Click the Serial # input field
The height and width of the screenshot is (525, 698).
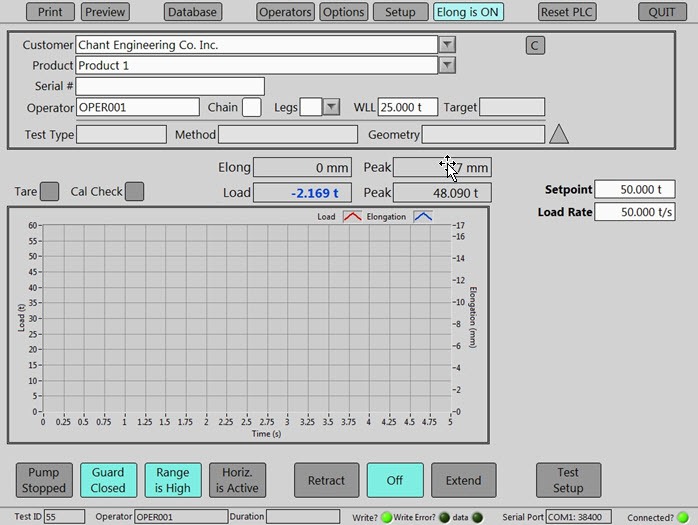(x=170, y=86)
